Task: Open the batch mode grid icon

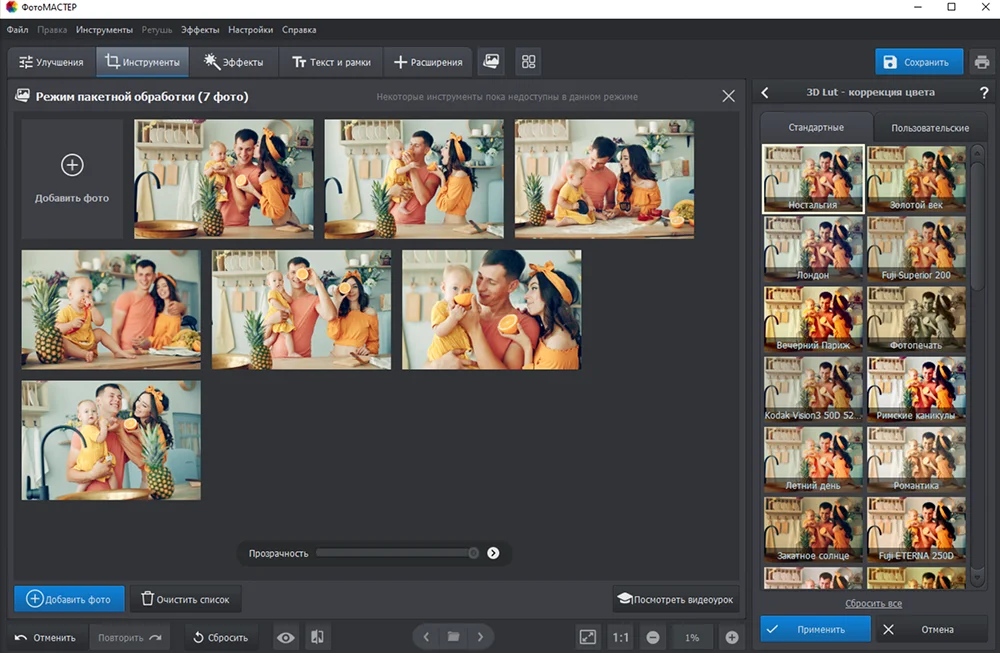Action: (x=529, y=62)
